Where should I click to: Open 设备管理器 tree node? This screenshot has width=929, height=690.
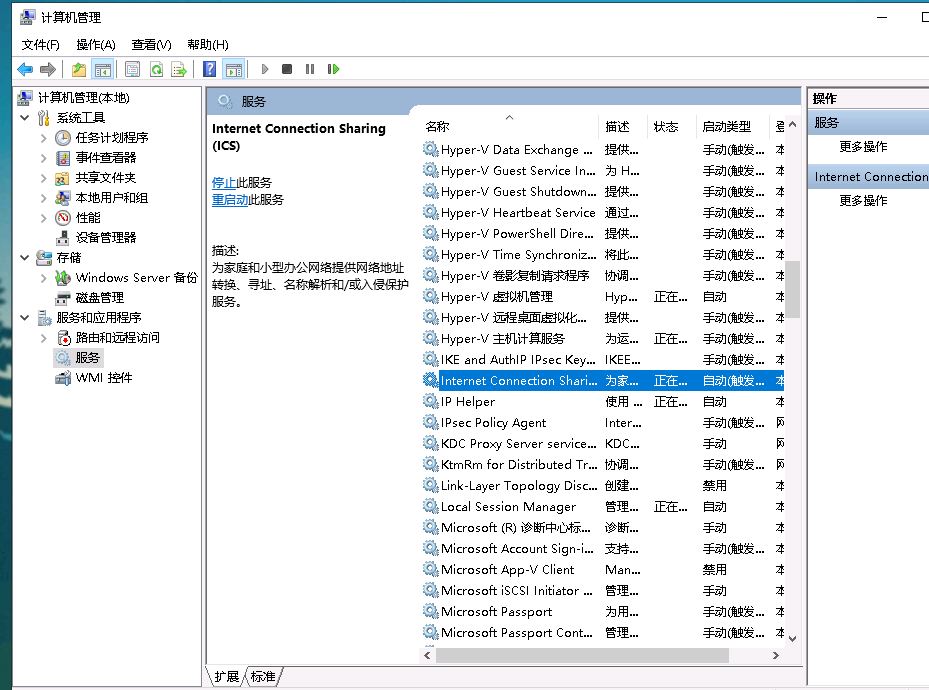(106, 238)
